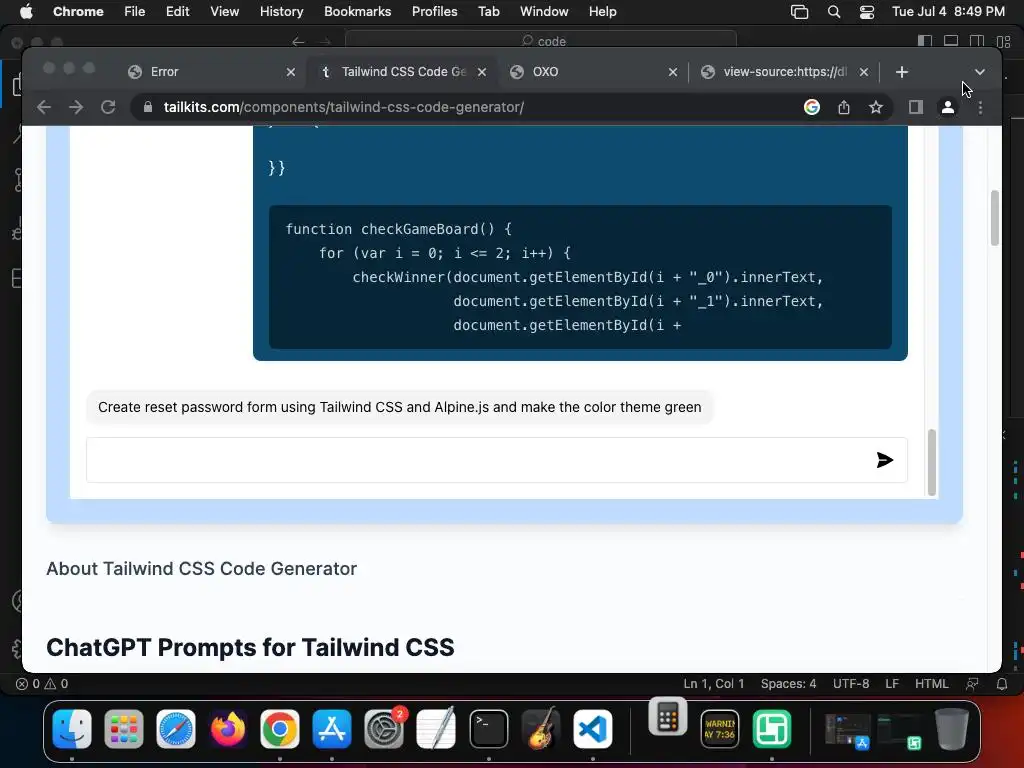Viewport: 1024px width, 768px height.
Task: Open System Settings from the Dock
Action: pos(384,729)
